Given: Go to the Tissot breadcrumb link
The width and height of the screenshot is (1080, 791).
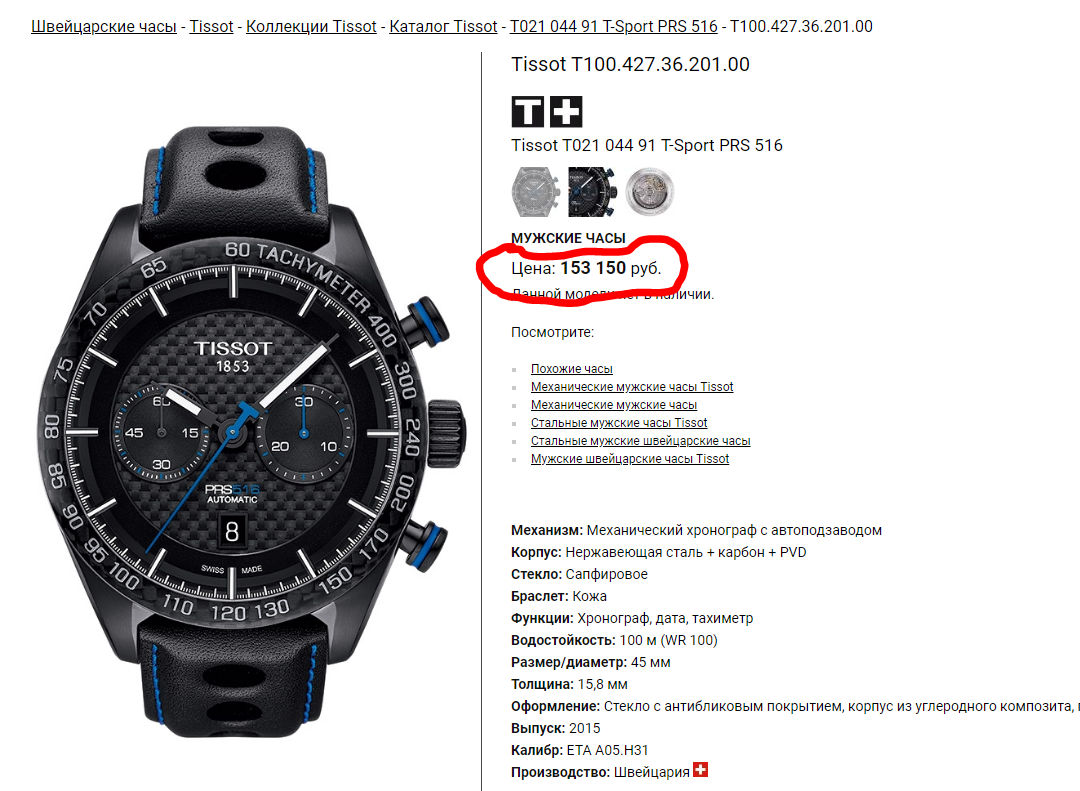Looking at the screenshot, I should coord(211,26).
